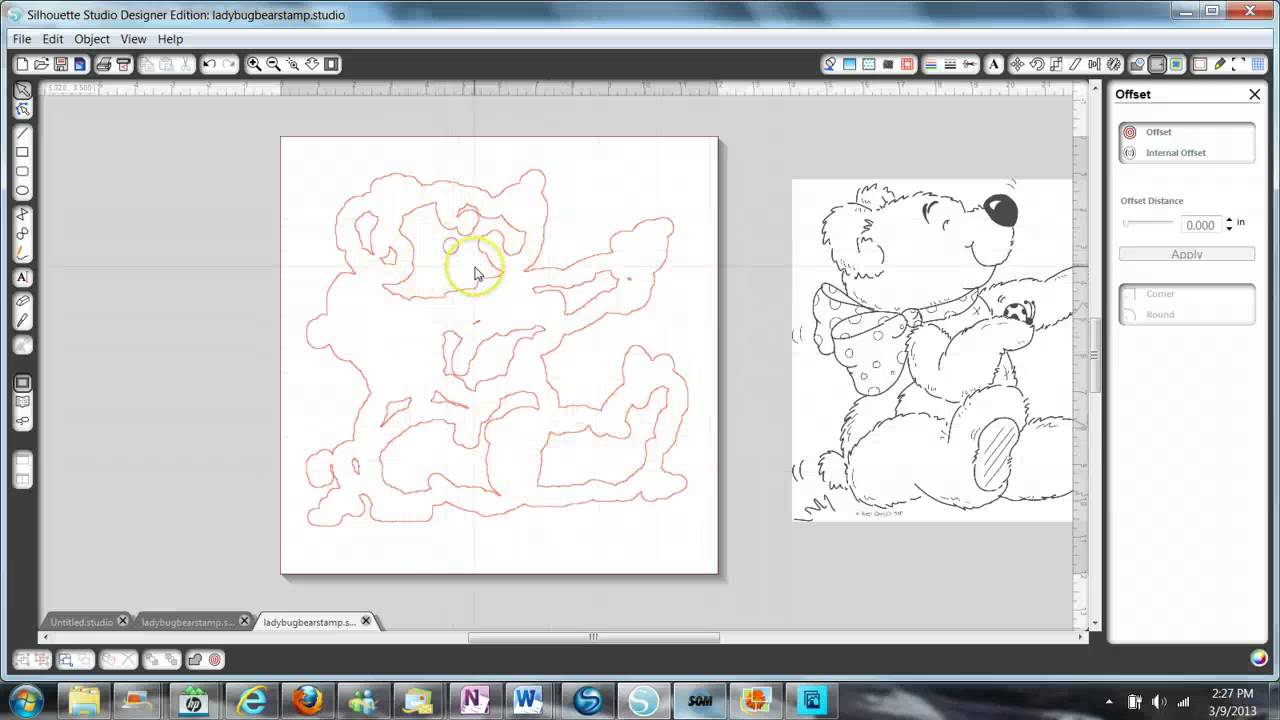The width and height of the screenshot is (1280, 720).
Task: Select the Fit to Window icon
Action: (x=332, y=64)
